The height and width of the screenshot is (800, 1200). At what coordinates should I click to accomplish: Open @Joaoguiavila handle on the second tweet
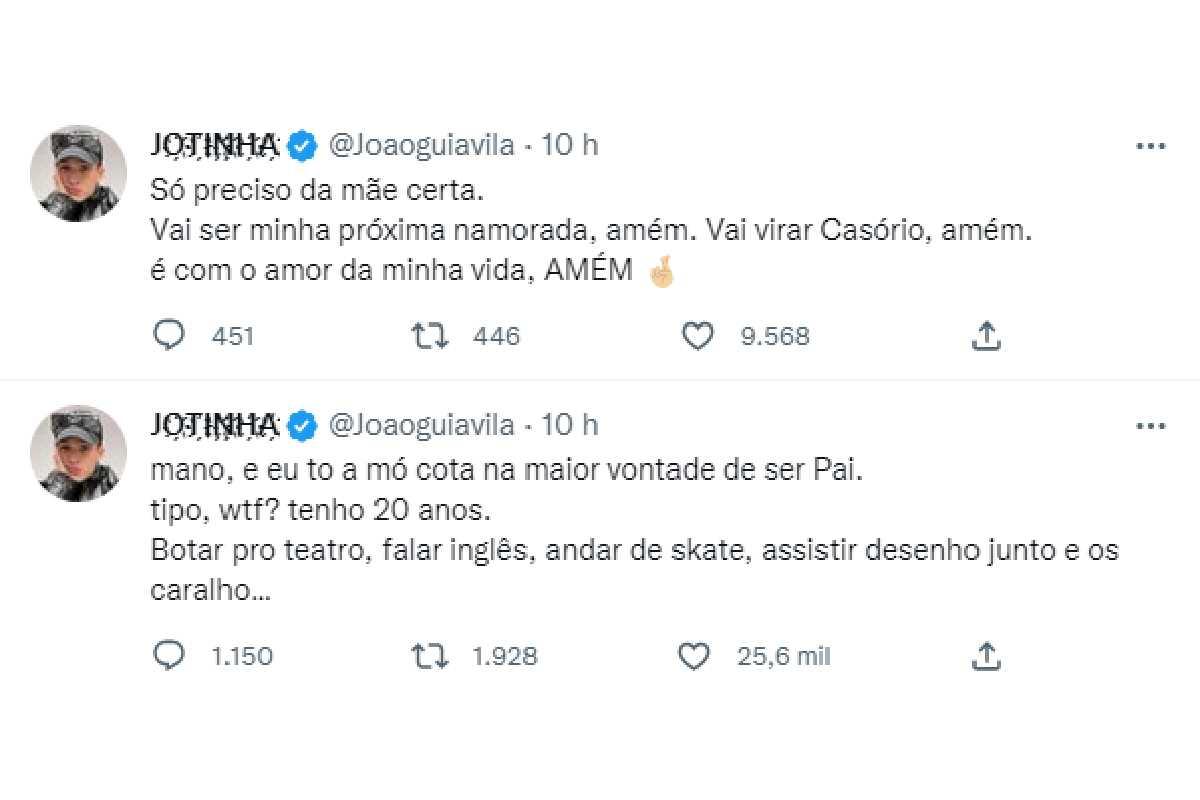(x=421, y=426)
